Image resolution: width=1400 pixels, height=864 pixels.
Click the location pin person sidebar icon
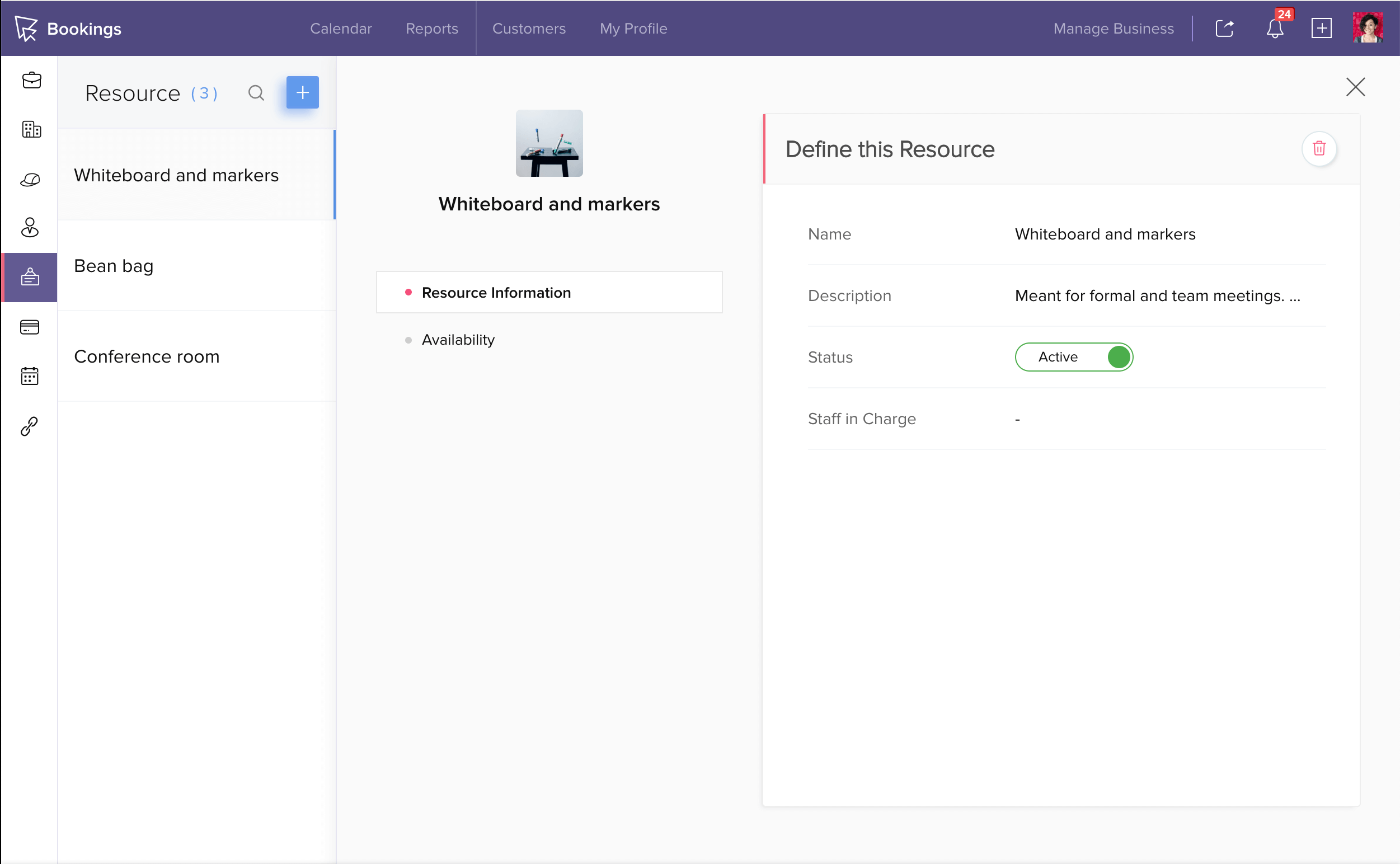30,227
